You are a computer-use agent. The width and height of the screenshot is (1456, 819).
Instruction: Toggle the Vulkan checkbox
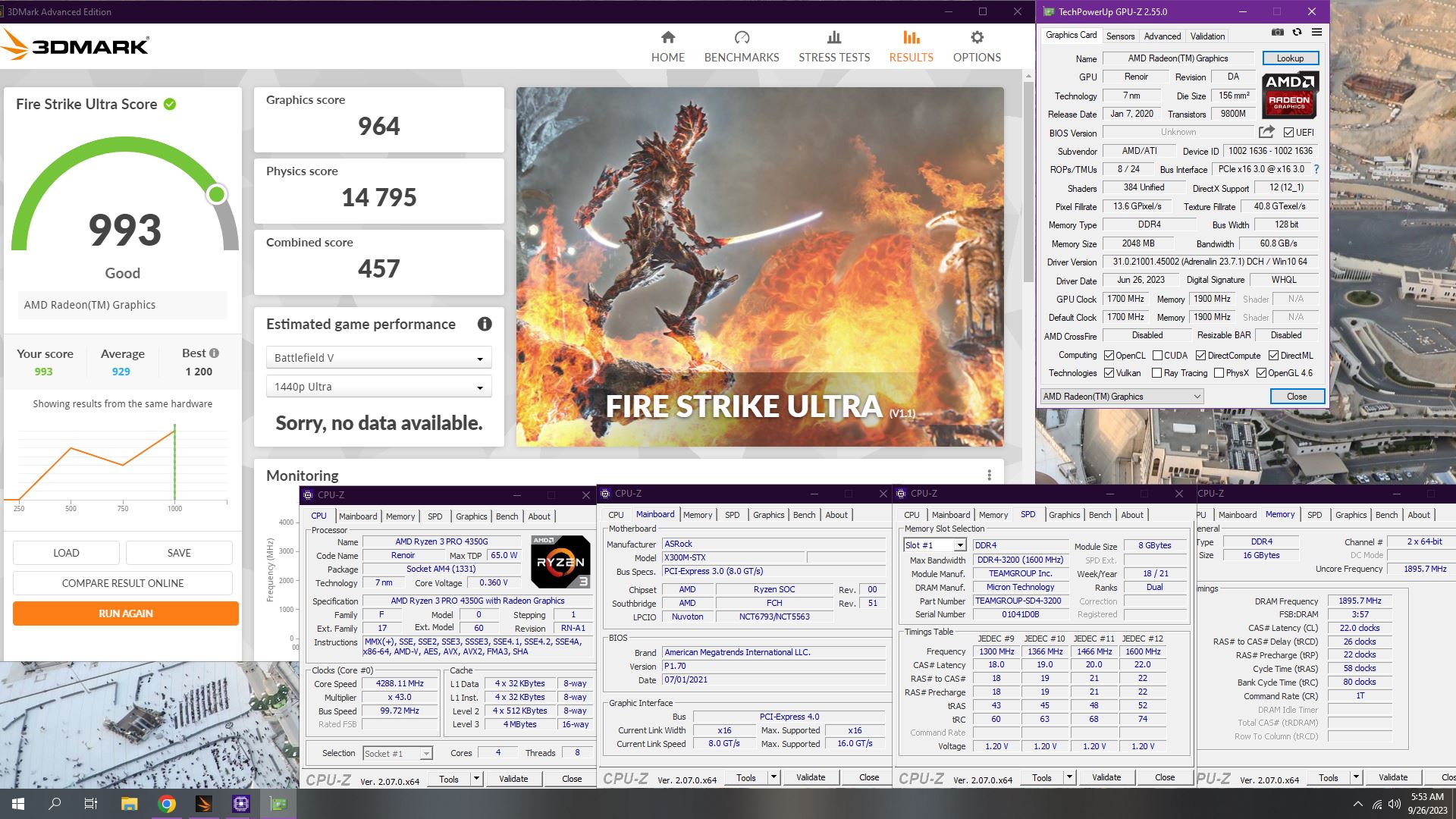pos(1109,373)
